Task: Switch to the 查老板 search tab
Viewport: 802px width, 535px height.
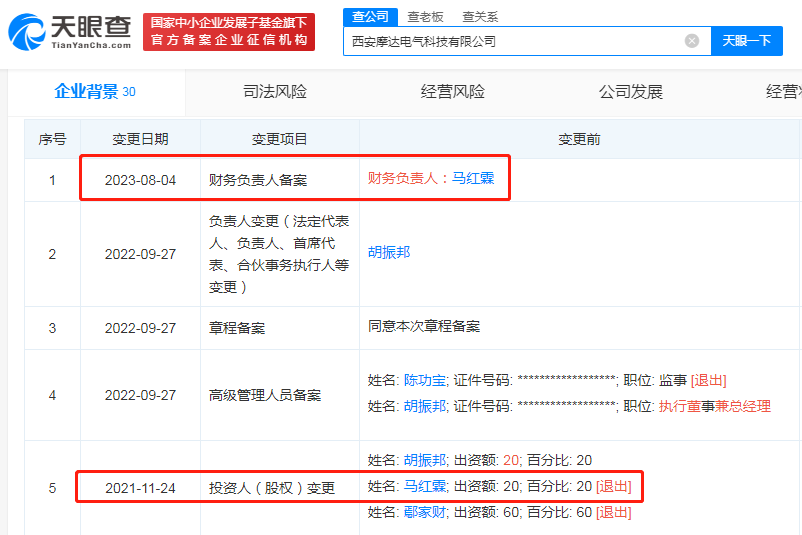Action: [427, 17]
